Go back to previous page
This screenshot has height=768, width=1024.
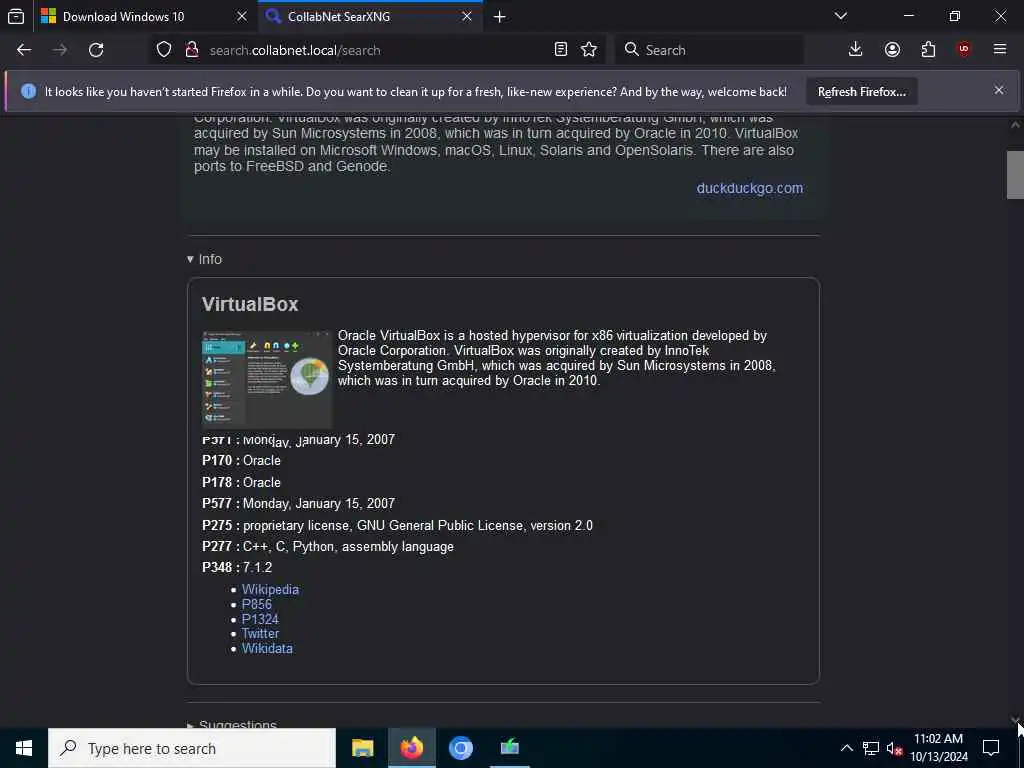click(24, 50)
